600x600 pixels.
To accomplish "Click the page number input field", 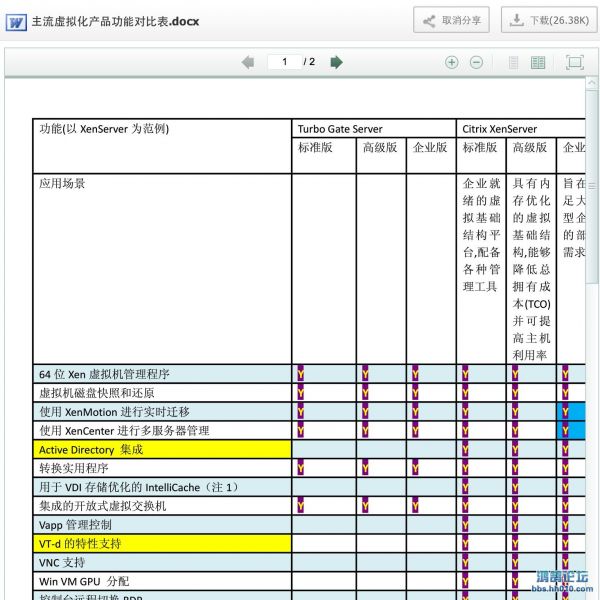I will [285, 62].
